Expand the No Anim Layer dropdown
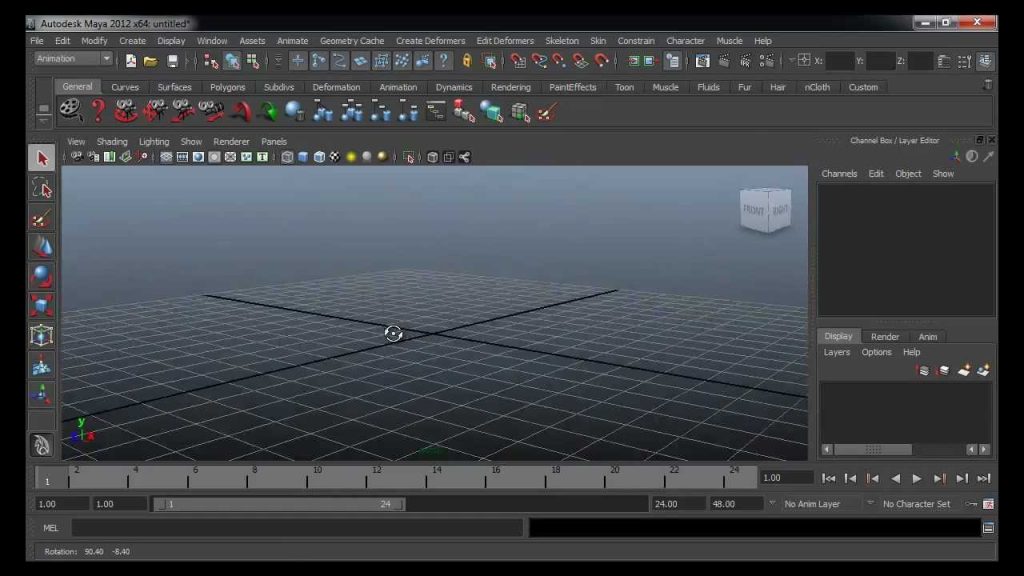 pyautogui.click(x=772, y=504)
